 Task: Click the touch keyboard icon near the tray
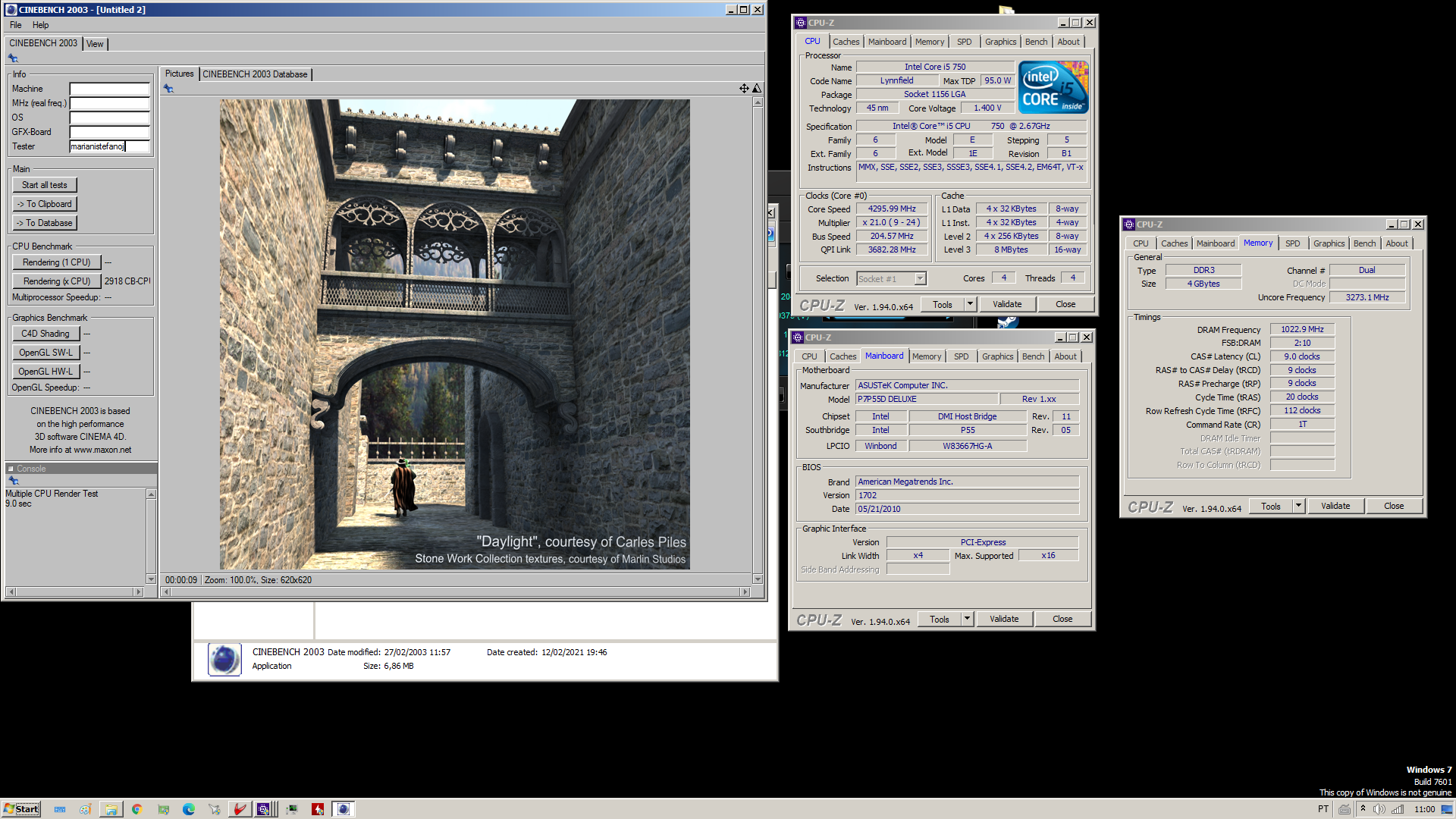pyautogui.click(x=1345, y=809)
